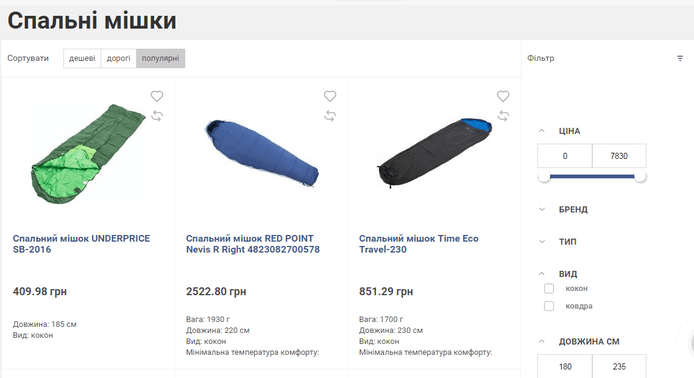
Task: Enable the ковдра filter checkbox
Action: (549, 306)
